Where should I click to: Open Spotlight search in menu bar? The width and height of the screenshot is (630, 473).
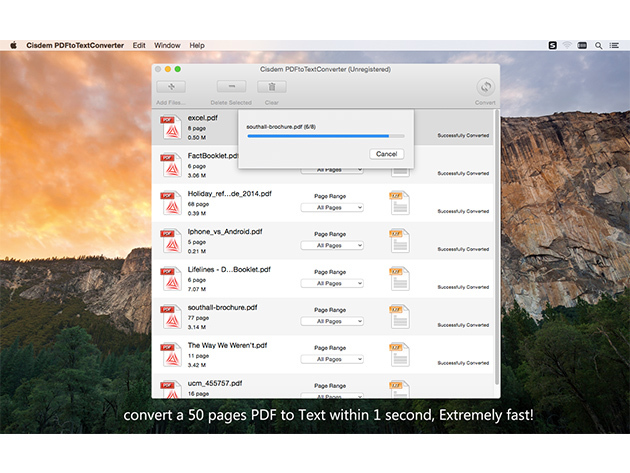tap(598, 45)
